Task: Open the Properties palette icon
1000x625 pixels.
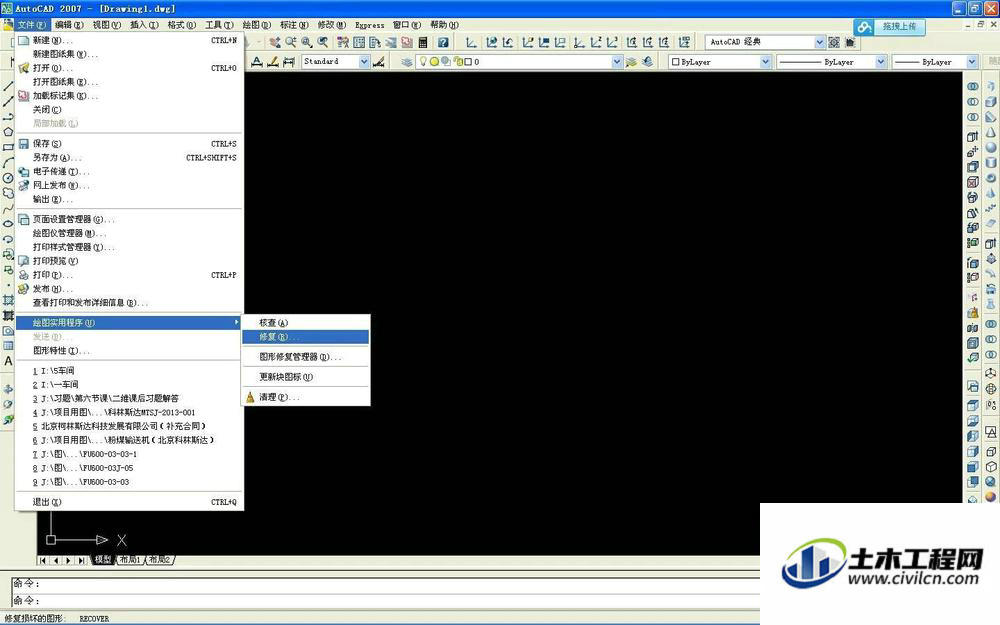Action: pos(342,42)
